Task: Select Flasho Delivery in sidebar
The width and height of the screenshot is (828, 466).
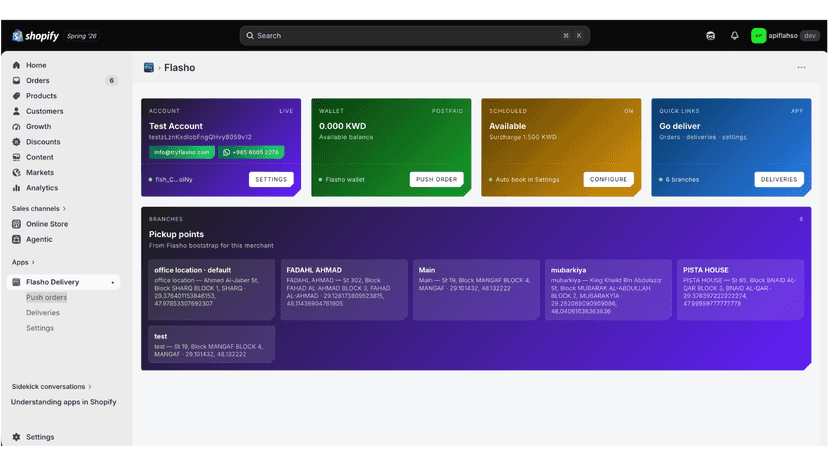Action: coord(63,282)
